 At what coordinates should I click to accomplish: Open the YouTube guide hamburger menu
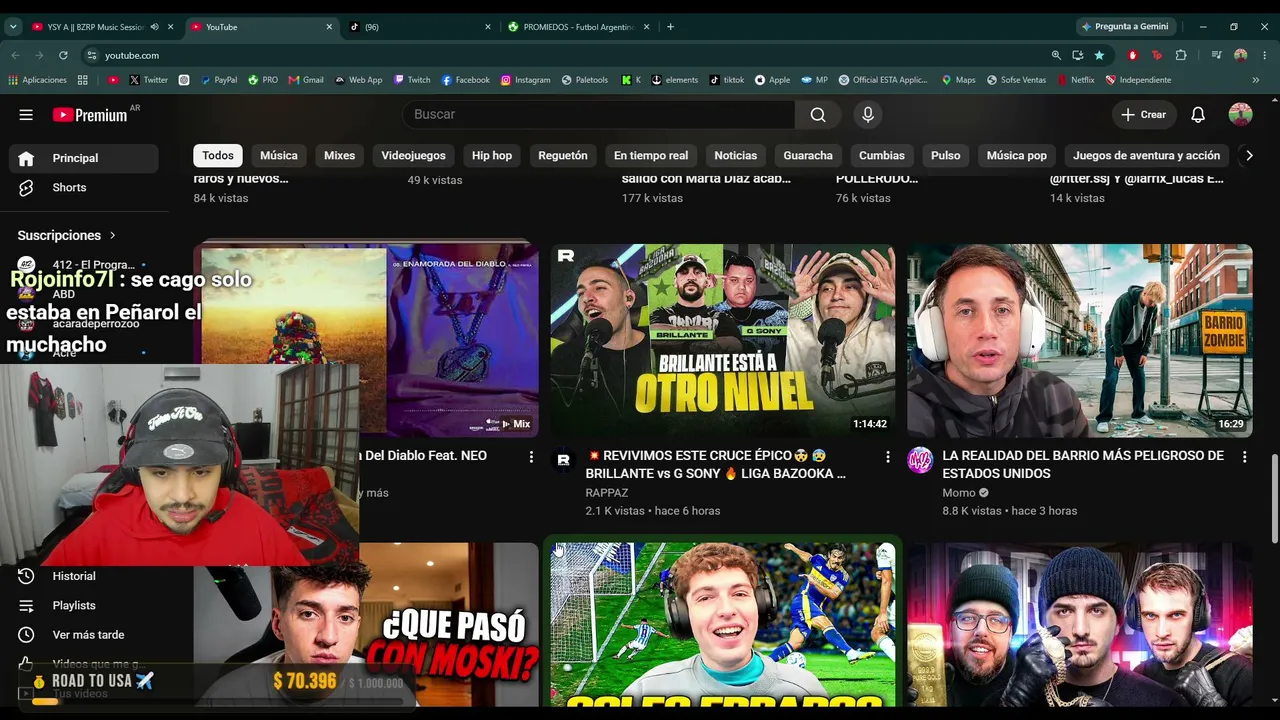click(26, 115)
